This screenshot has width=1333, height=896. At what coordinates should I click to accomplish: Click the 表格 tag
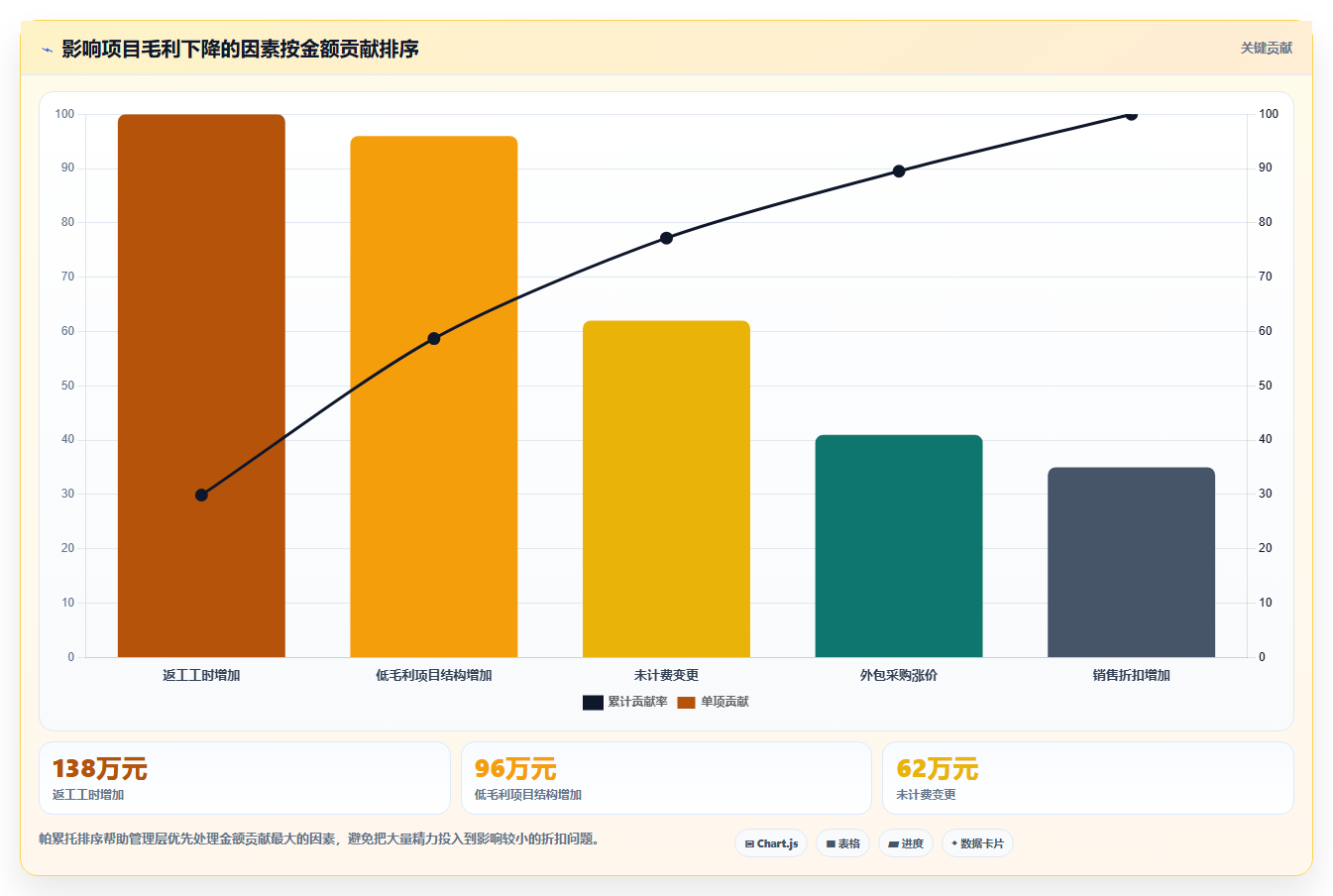pos(843,843)
